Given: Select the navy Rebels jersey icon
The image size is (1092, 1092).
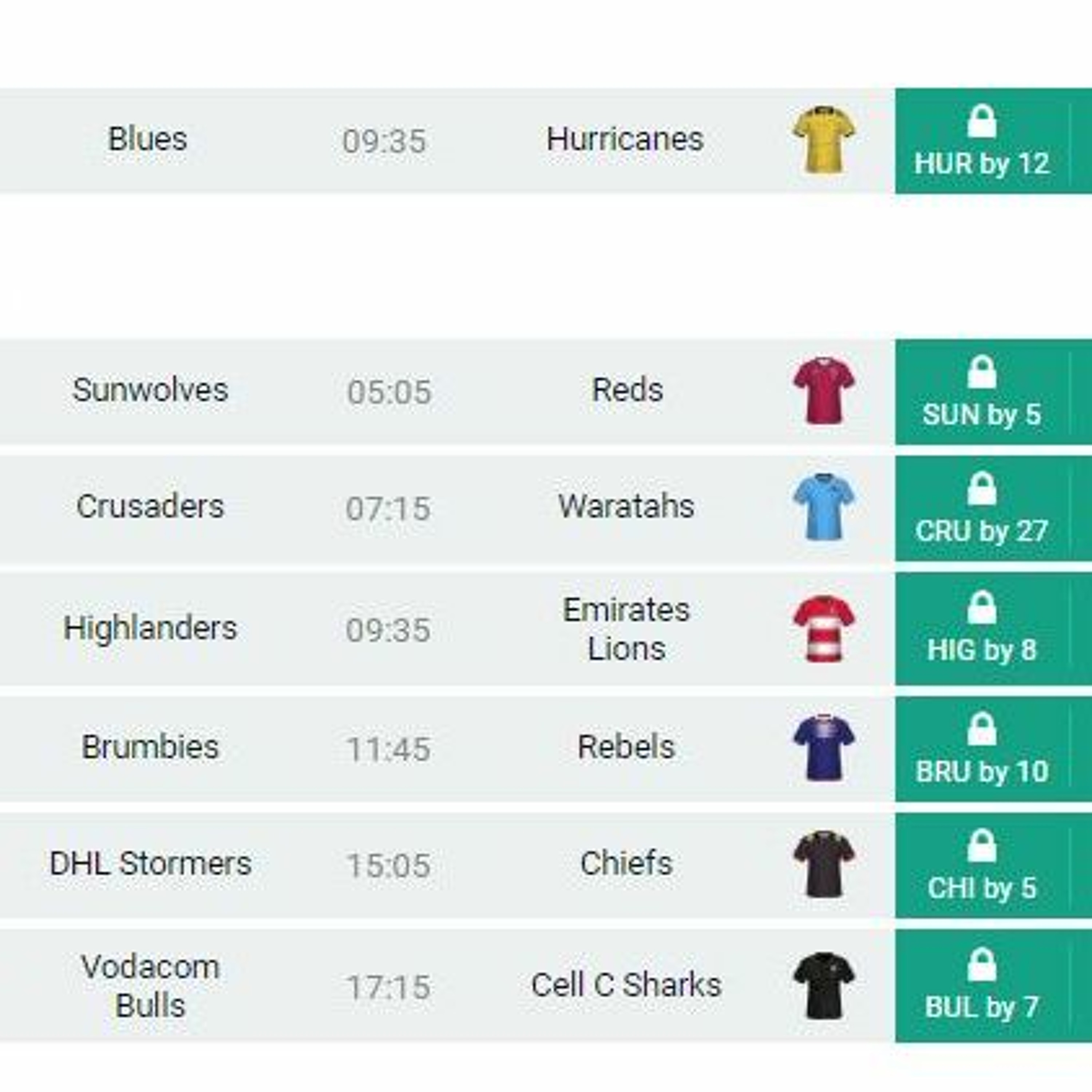Looking at the screenshot, I should 824,747.
